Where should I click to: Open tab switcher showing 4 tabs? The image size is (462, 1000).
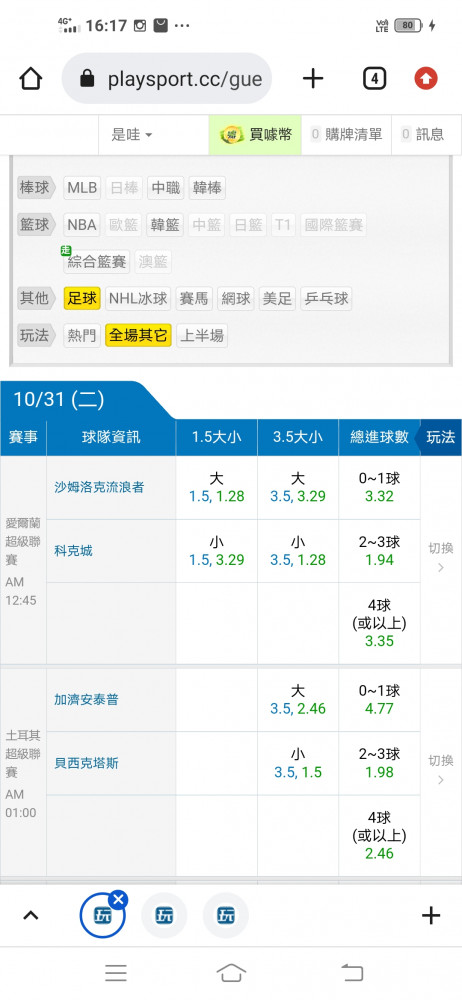coord(375,79)
